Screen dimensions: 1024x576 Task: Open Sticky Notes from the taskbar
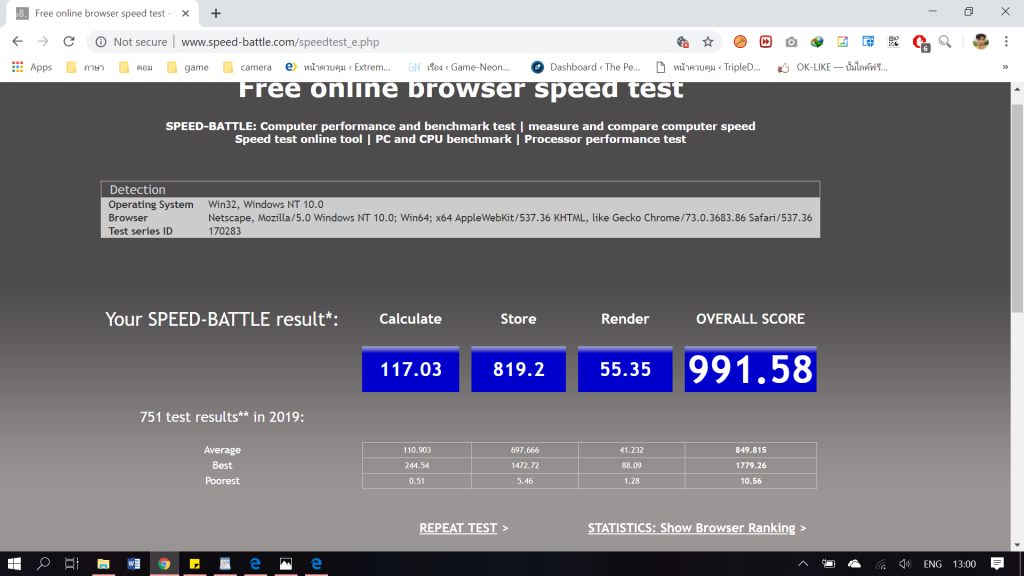click(195, 564)
